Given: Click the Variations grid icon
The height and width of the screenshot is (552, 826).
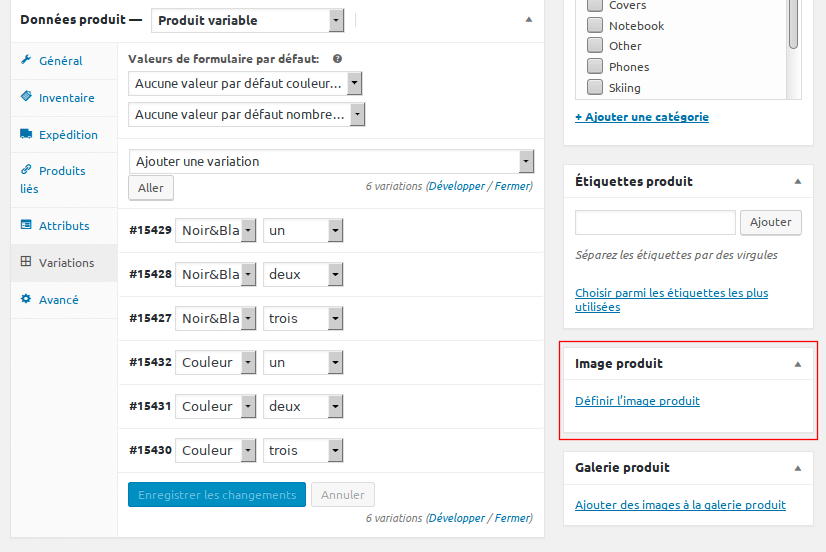Looking at the screenshot, I should click(x=26, y=262).
